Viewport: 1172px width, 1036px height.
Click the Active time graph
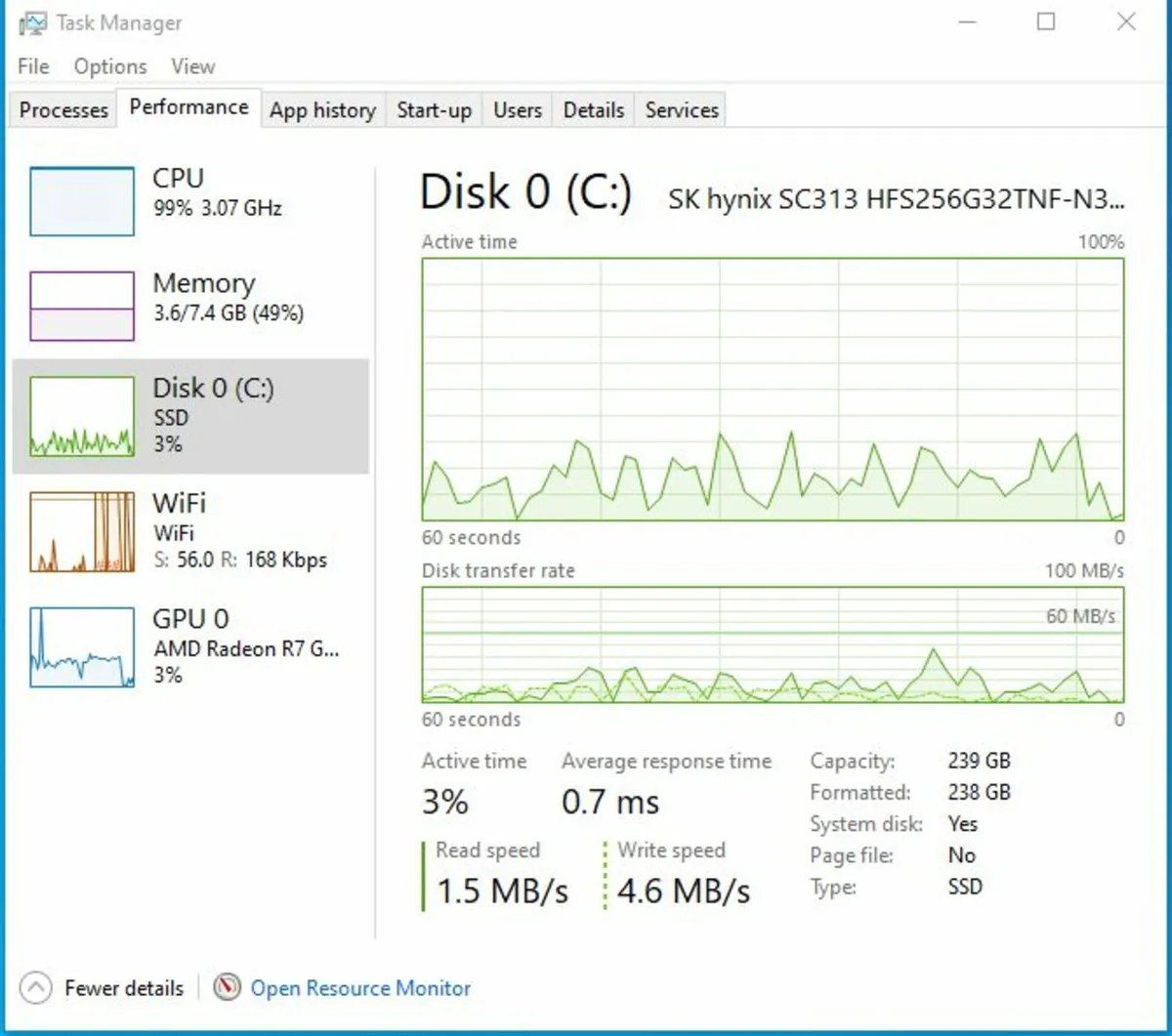[x=773, y=390]
